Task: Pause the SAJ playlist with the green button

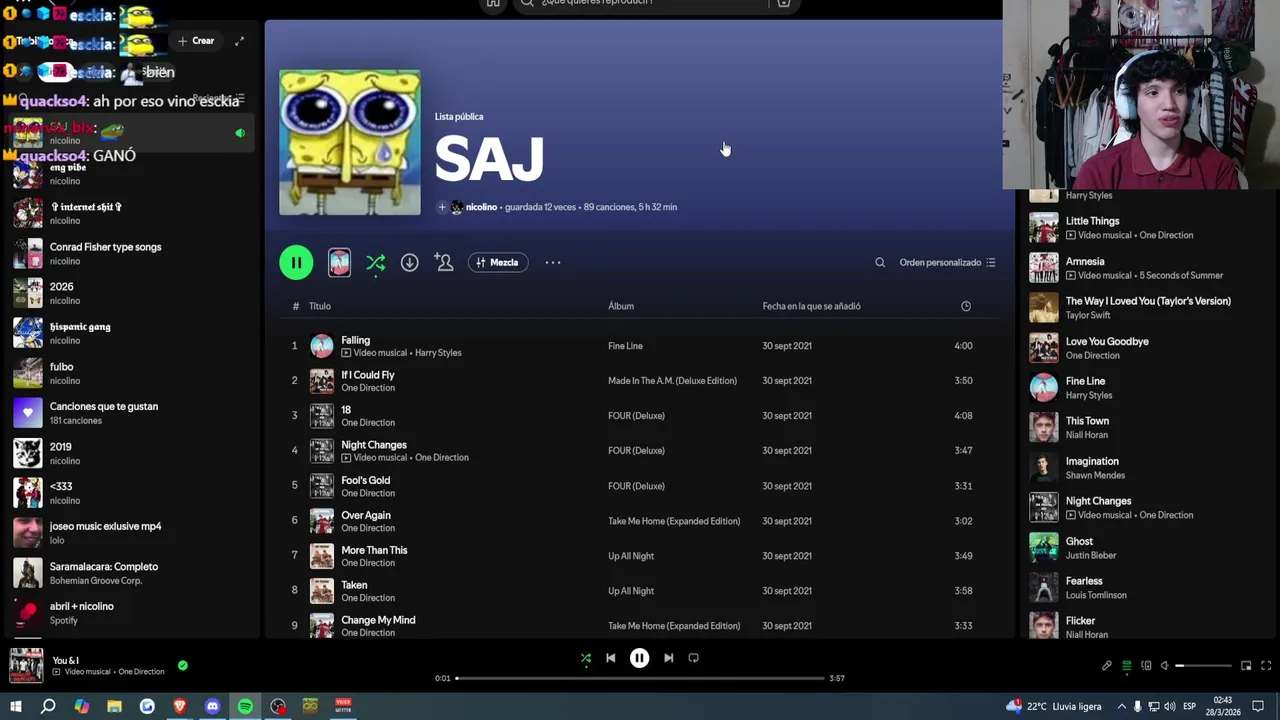Action: 296,262
